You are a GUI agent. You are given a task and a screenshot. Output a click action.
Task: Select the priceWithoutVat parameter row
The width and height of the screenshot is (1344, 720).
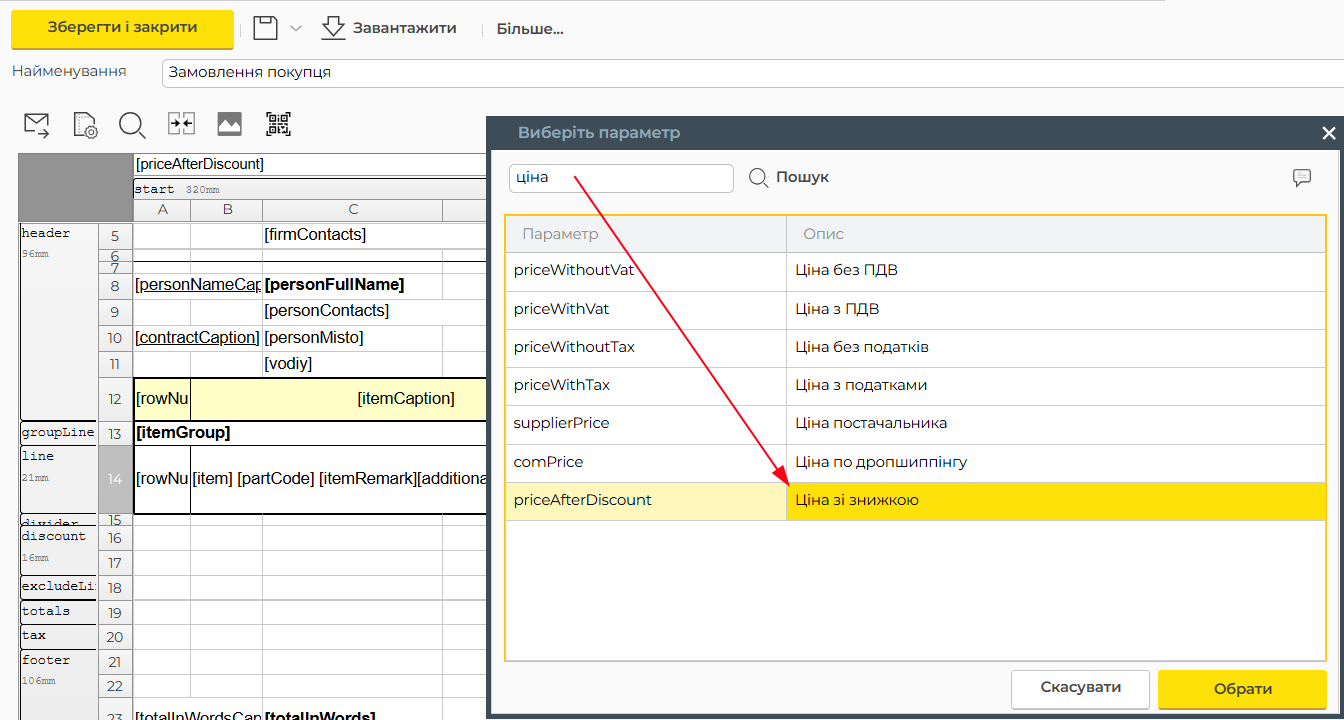point(916,271)
